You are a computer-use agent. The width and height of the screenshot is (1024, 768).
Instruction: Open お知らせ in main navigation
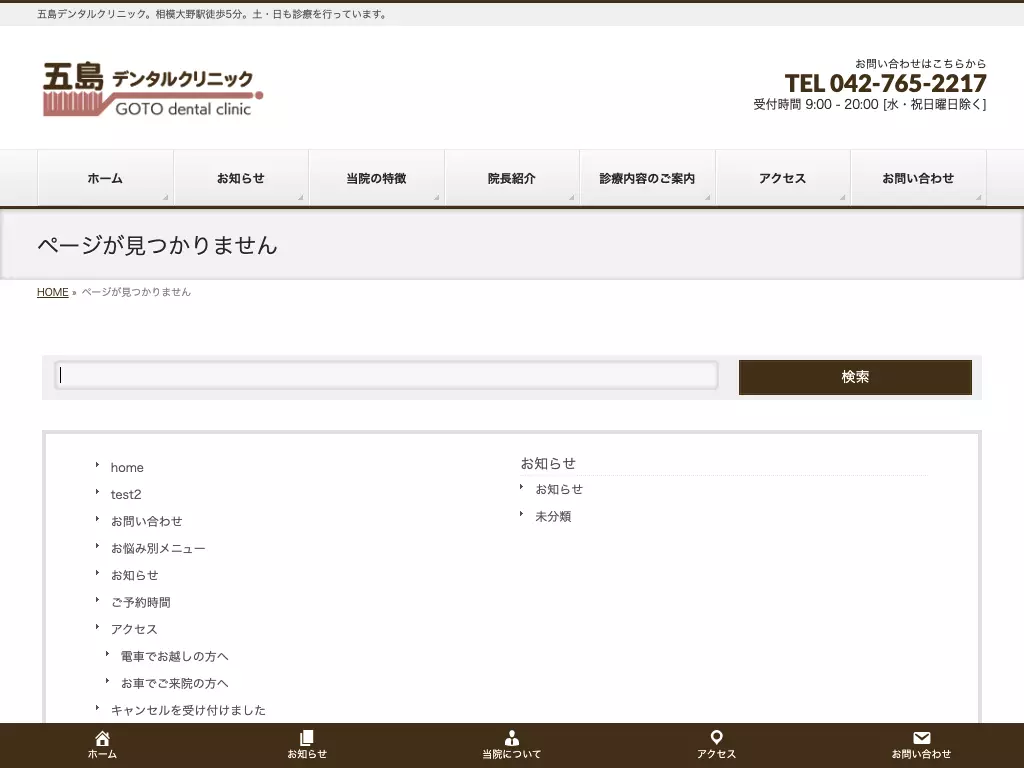pyautogui.click(x=241, y=178)
